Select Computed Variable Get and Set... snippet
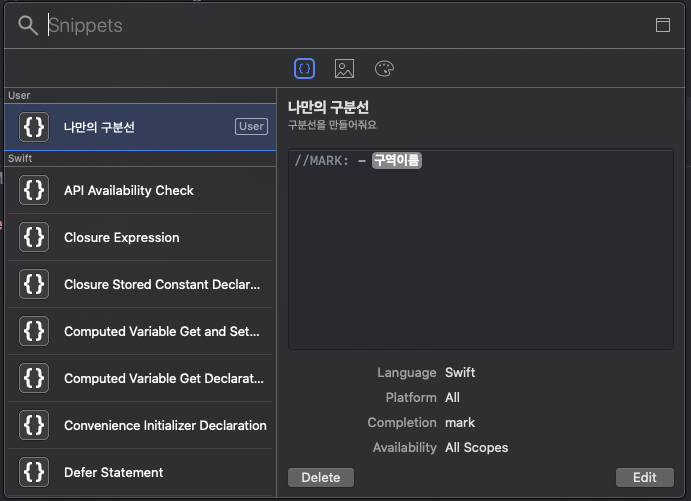Image resolution: width=691 pixels, height=501 pixels. pos(140,331)
